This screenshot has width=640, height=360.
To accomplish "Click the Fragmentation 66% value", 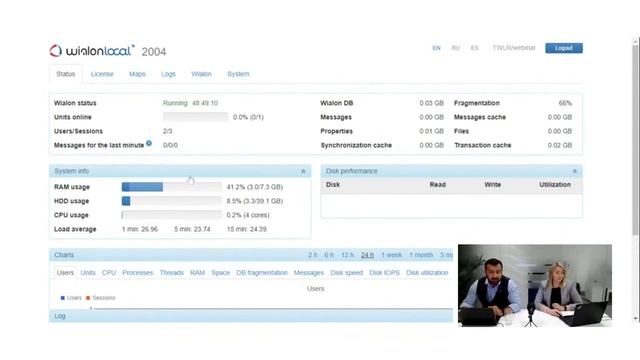I will click(565, 103).
